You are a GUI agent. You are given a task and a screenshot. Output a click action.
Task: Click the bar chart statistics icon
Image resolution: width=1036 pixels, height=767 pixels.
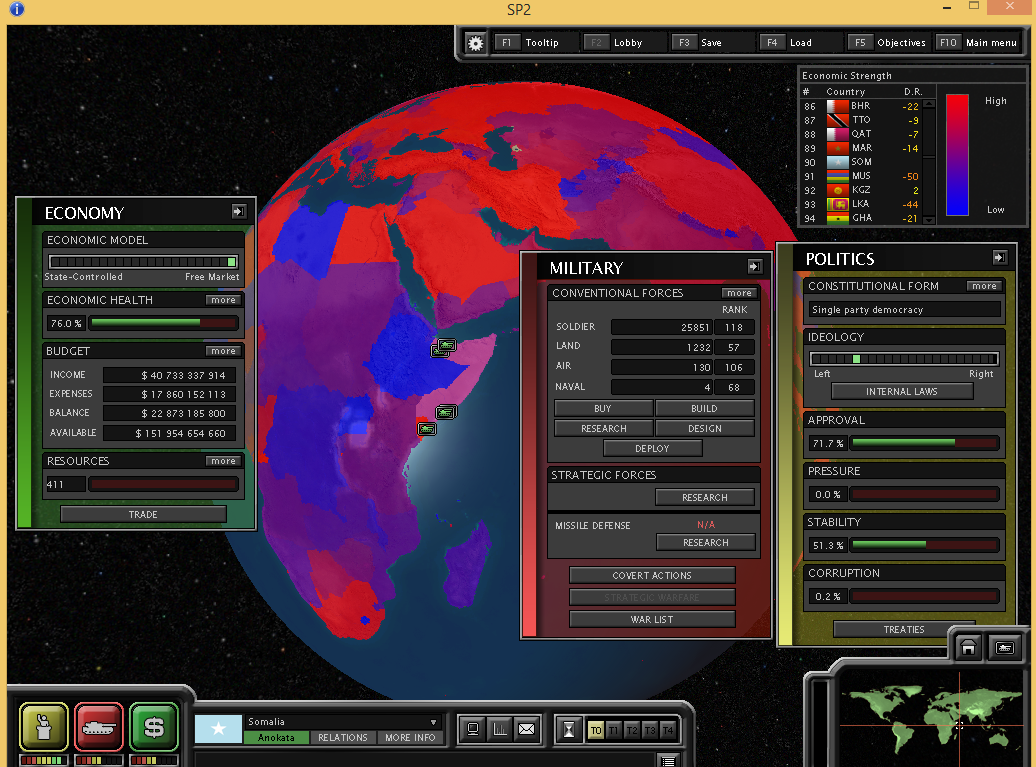point(500,729)
